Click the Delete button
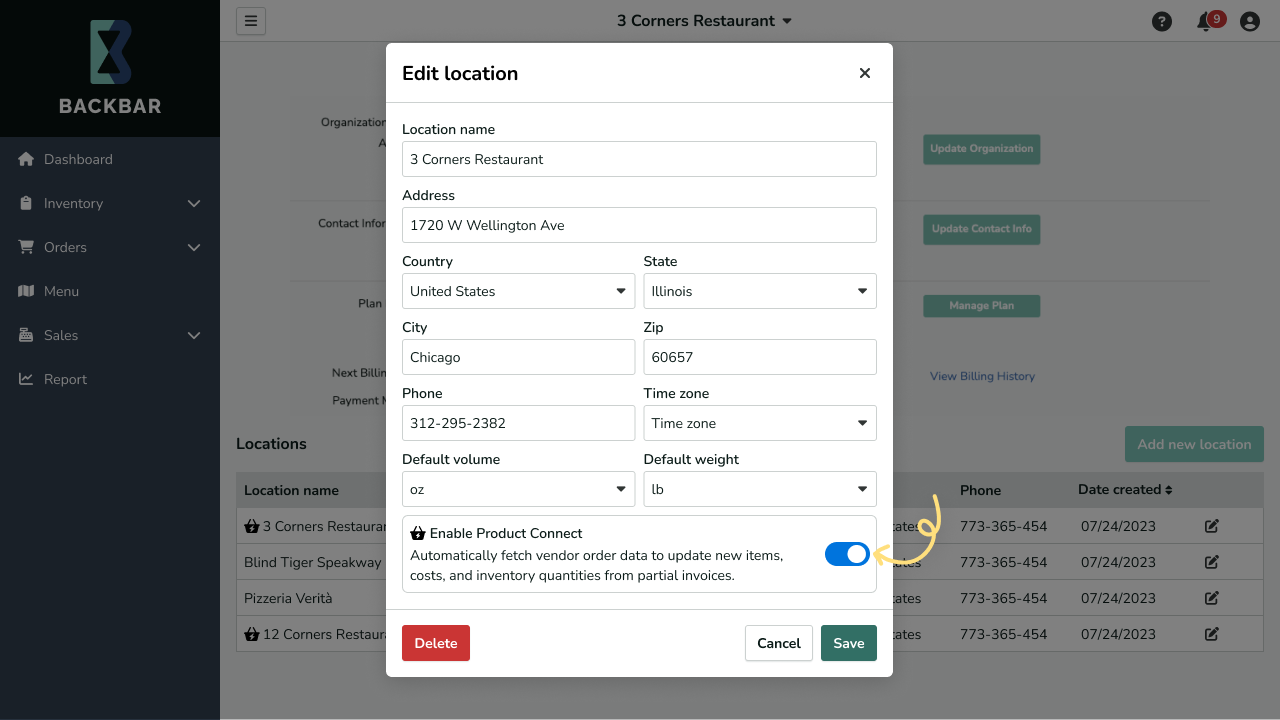This screenshot has height=720, width=1280. click(436, 643)
